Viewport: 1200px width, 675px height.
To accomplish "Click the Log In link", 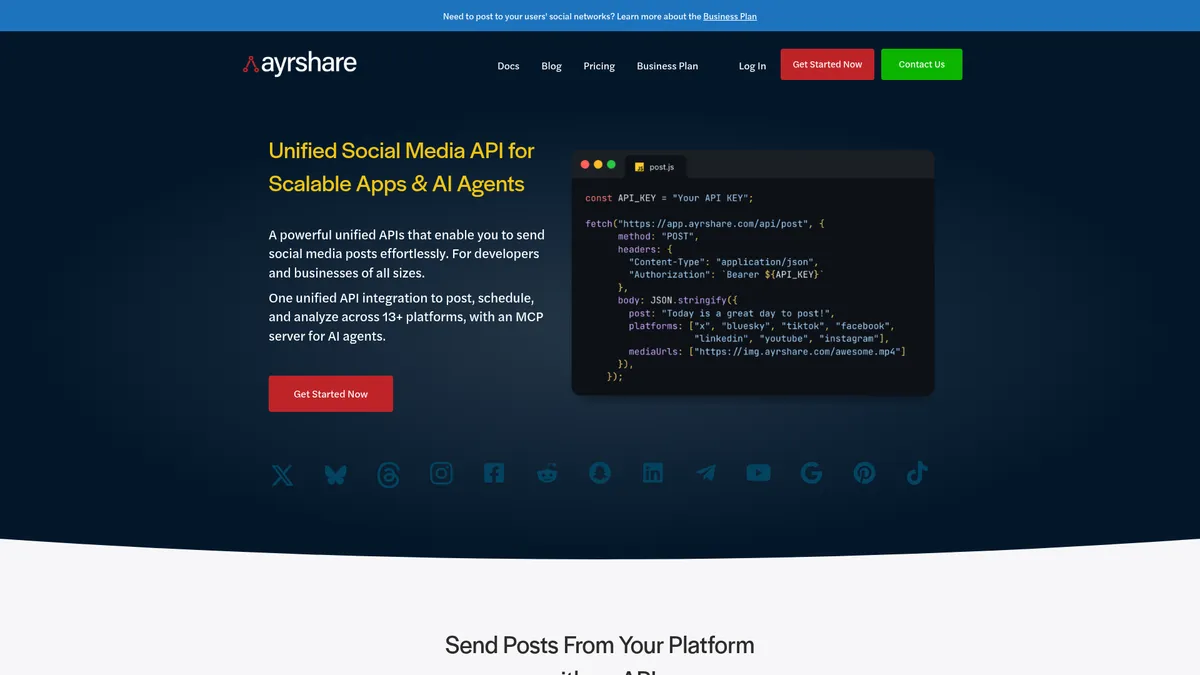I will [752, 66].
